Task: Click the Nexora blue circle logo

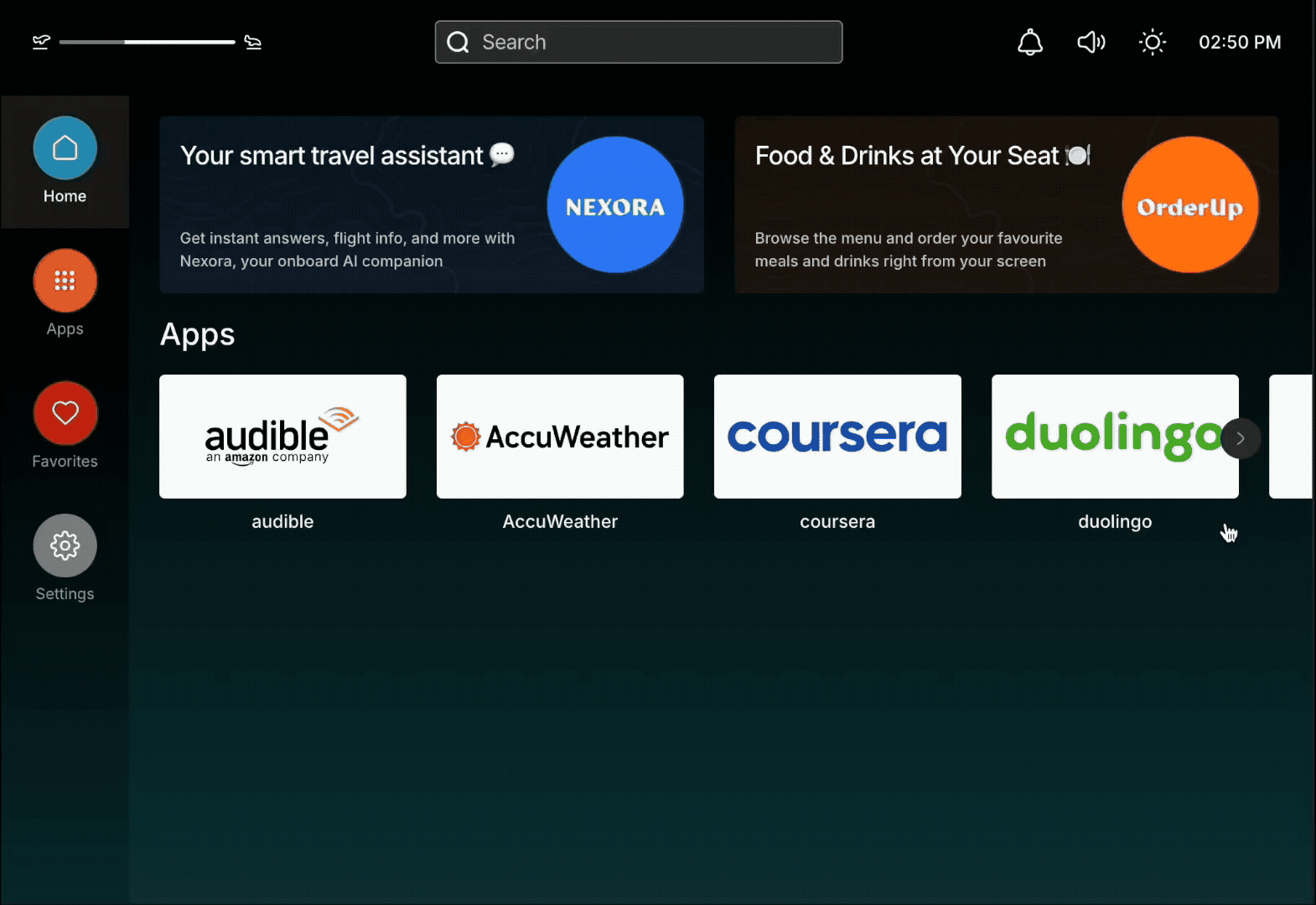Action: pyautogui.click(x=615, y=204)
